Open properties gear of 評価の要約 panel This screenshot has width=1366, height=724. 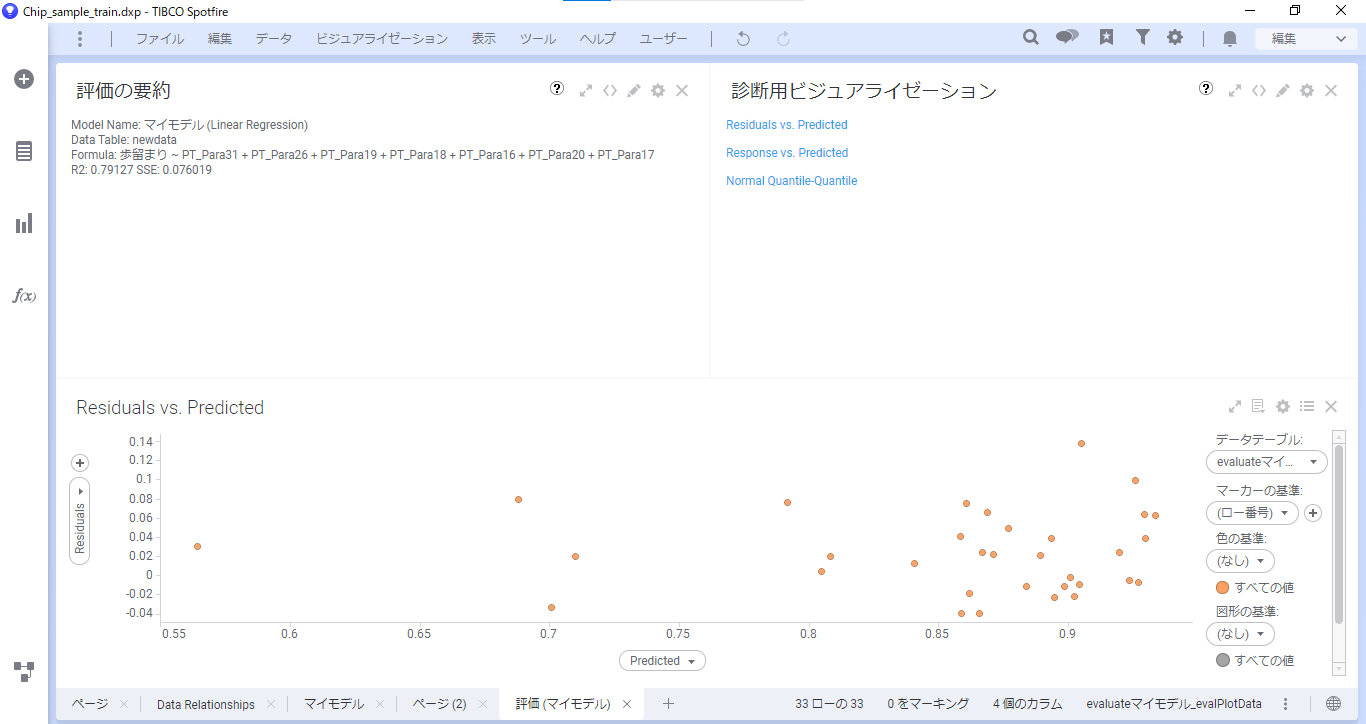658,90
